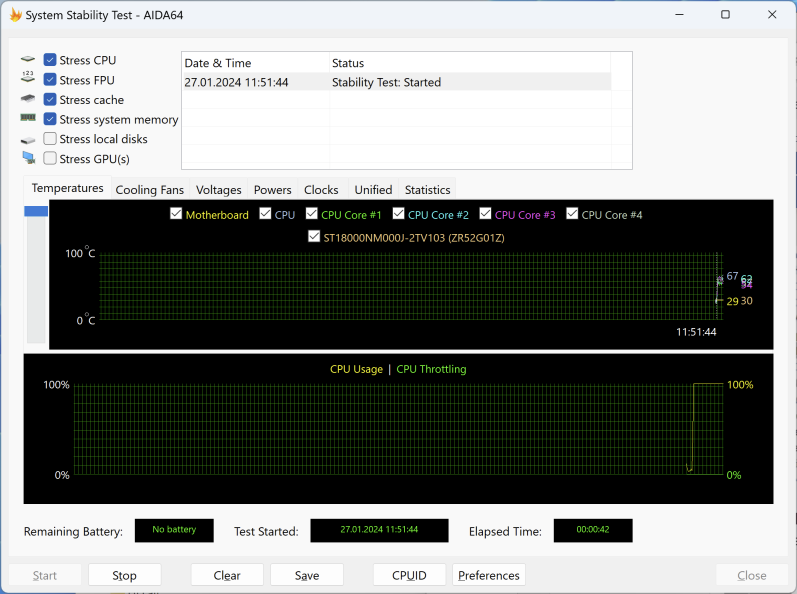Click the Date & Time column header
Screen dimensions: 797x594
pyautogui.click(x=256, y=63)
